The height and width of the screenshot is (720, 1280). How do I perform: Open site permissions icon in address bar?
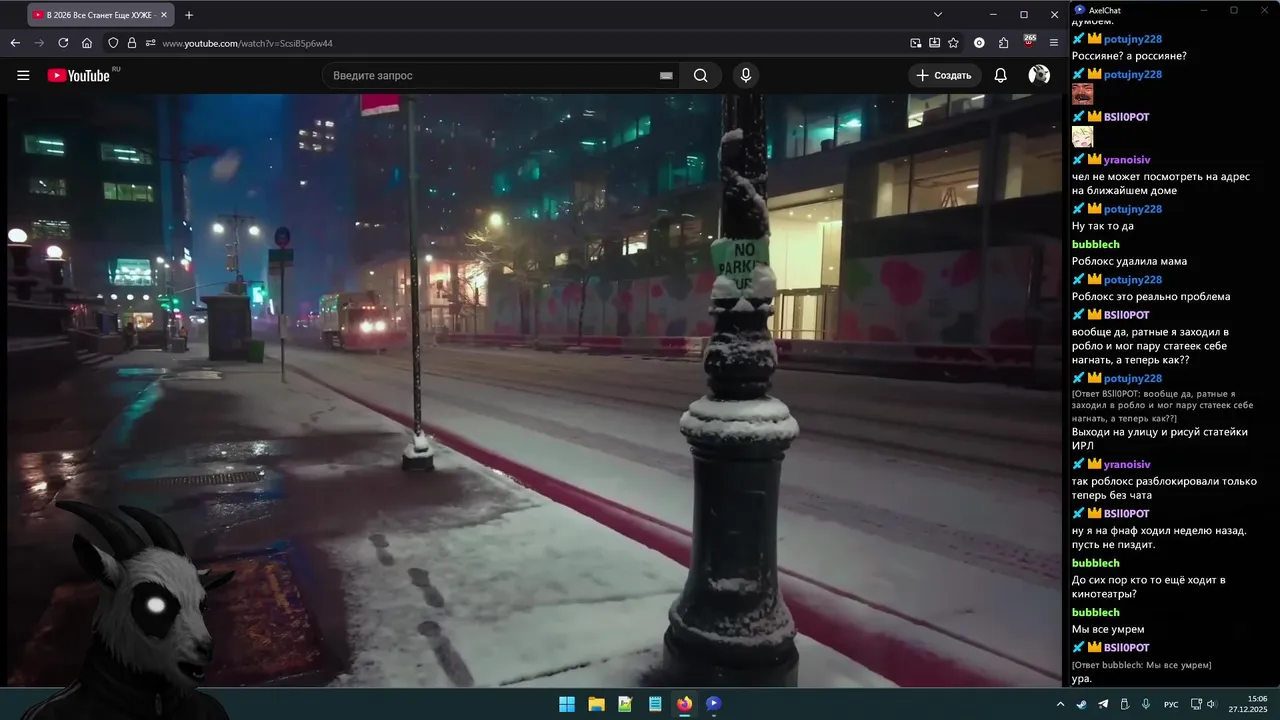(x=150, y=43)
